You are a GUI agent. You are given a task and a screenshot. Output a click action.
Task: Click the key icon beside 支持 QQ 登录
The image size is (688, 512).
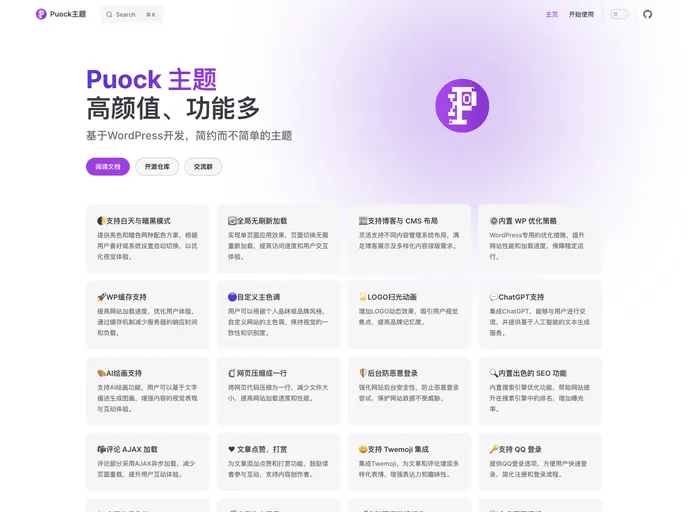point(494,449)
